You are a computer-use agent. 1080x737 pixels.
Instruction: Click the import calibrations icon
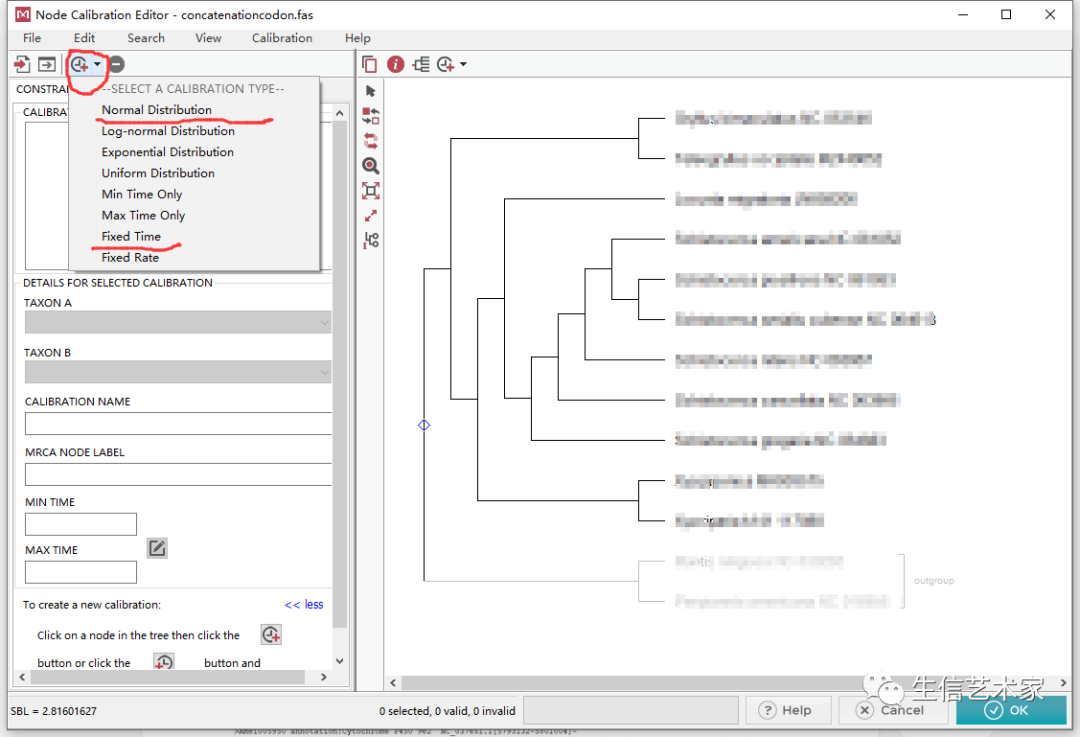[x=22, y=64]
